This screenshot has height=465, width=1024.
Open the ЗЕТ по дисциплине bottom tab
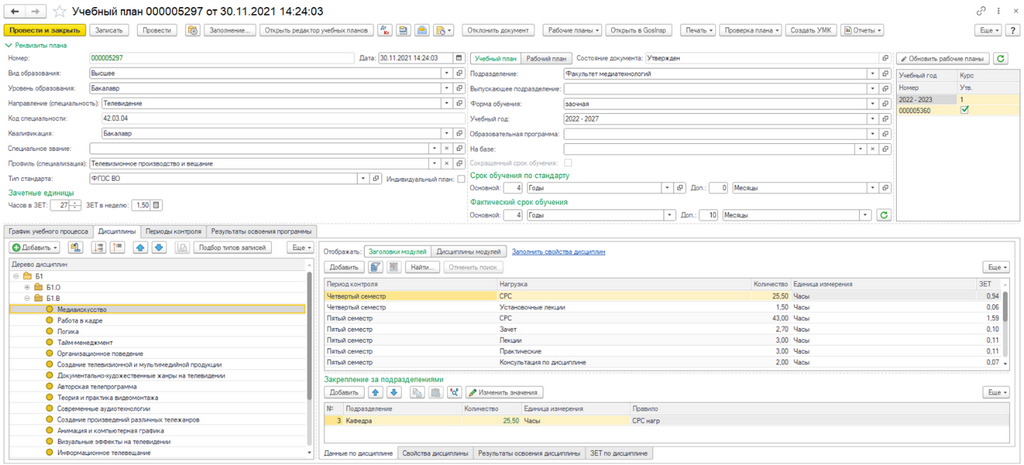618,453
